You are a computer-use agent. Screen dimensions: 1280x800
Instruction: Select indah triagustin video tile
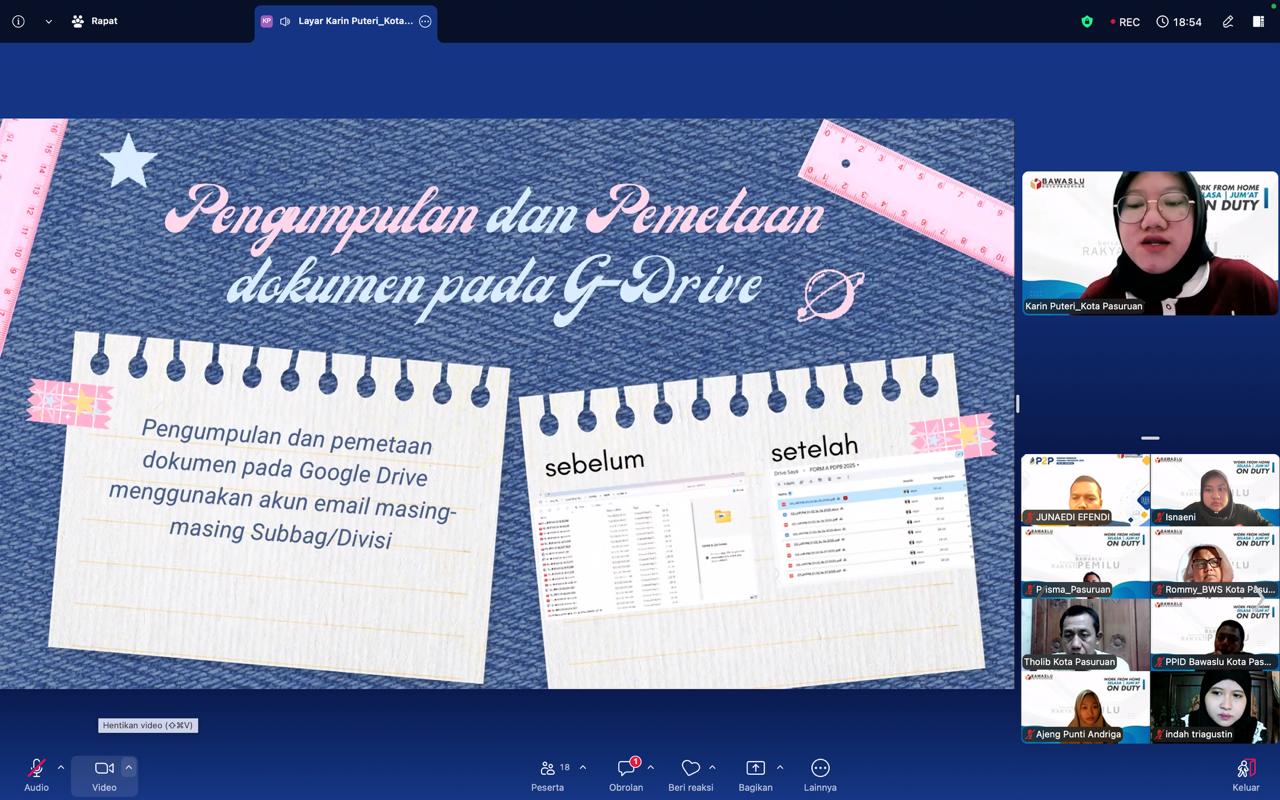[x=1214, y=706]
